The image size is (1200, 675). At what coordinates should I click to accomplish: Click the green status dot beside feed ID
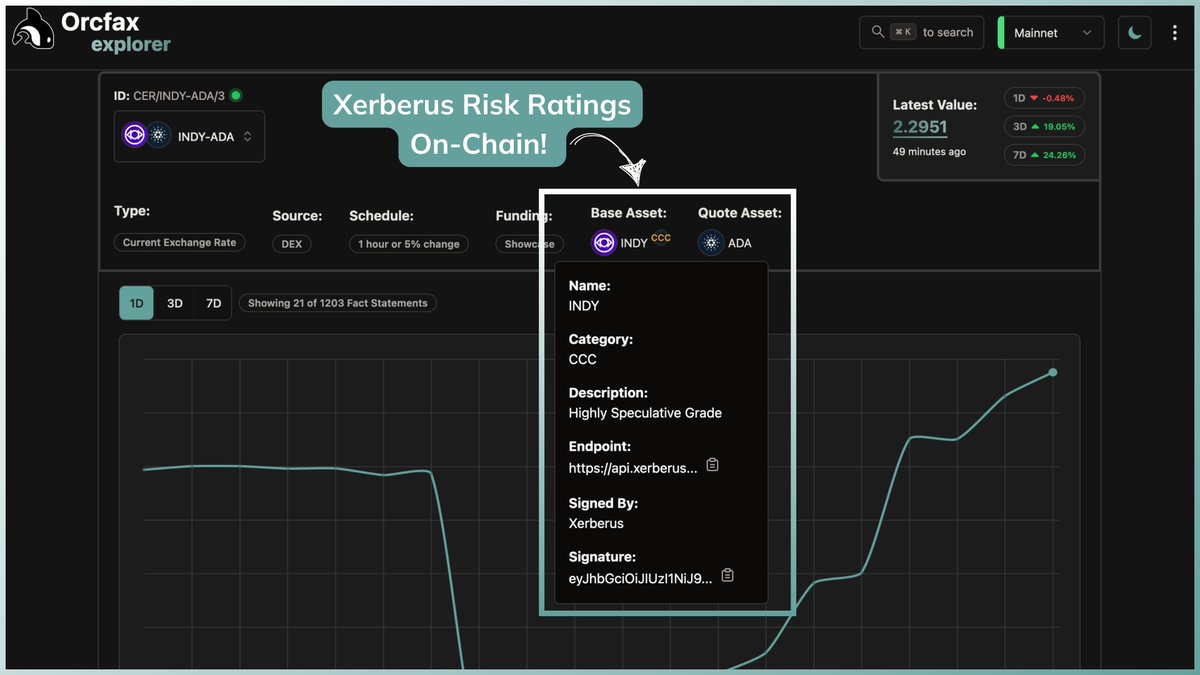tap(236, 95)
